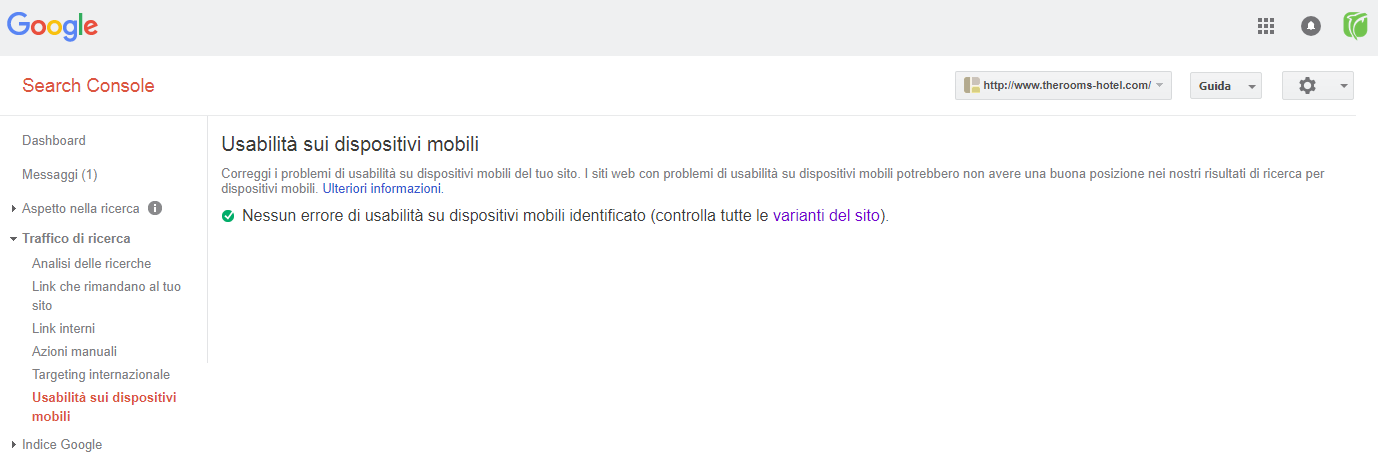Viewport: 1378px width, 460px height.
Task: Click the Google logo
Action: [52, 27]
